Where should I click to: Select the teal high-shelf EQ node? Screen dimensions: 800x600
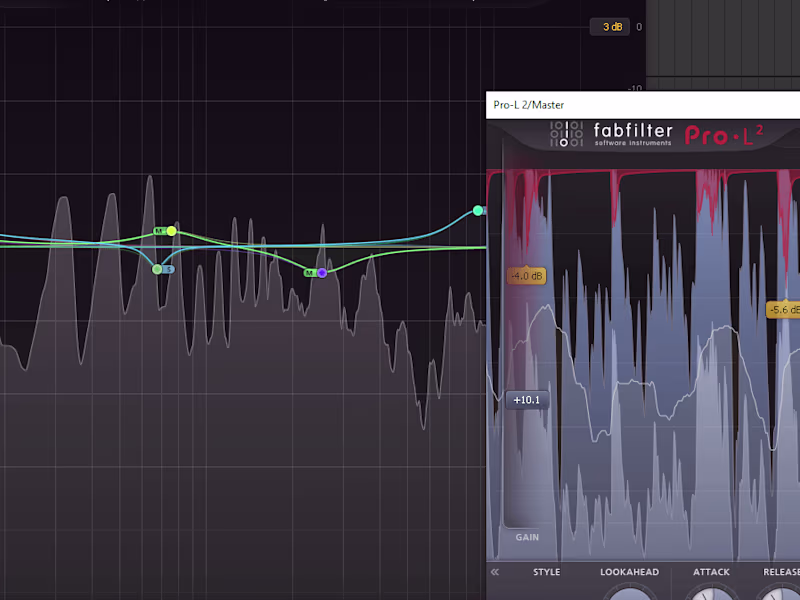(478, 210)
